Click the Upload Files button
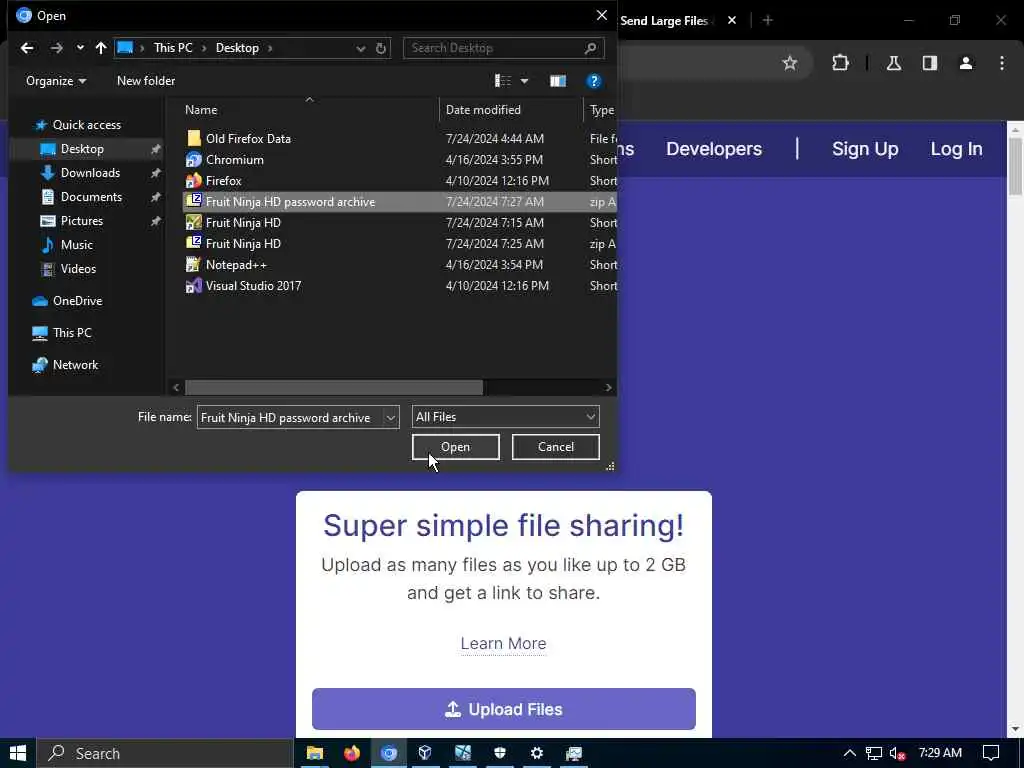The image size is (1024, 768). [504, 709]
